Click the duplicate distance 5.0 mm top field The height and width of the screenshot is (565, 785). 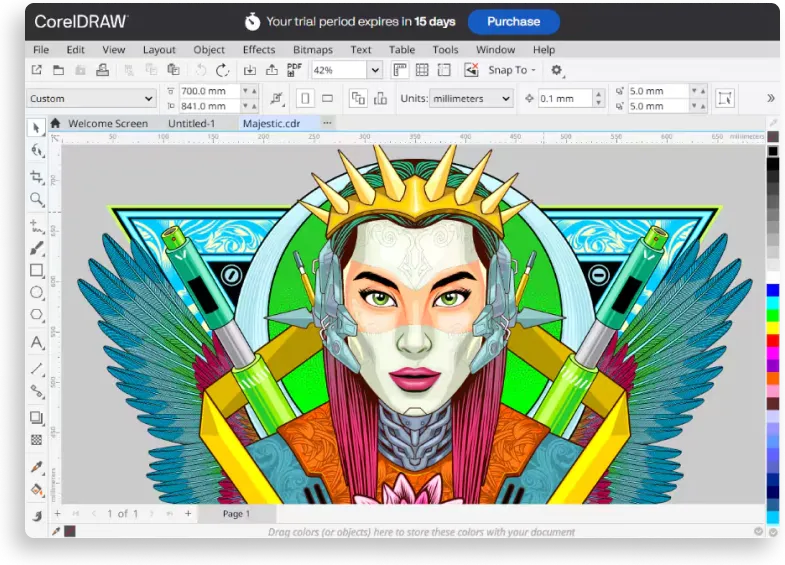[658, 91]
